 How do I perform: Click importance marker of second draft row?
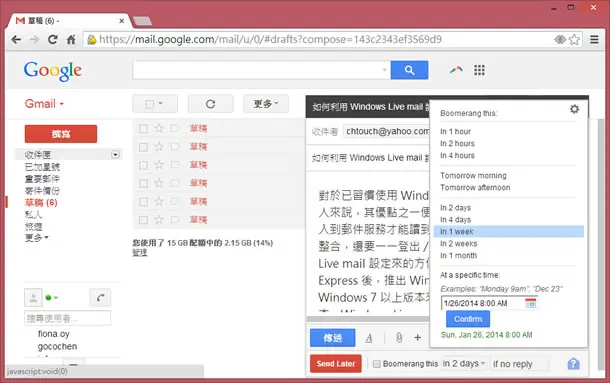click(175, 146)
